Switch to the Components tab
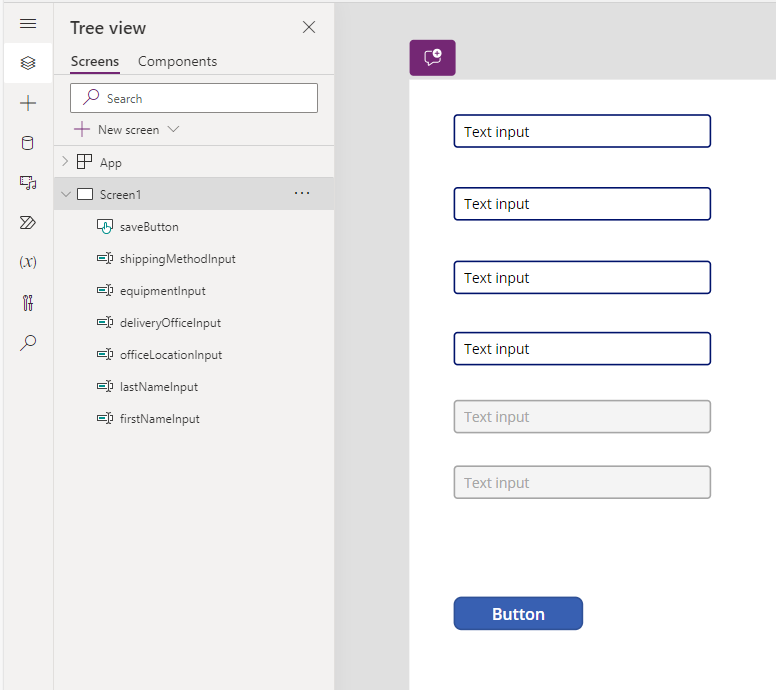This screenshot has width=776, height=690. click(x=177, y=61)
